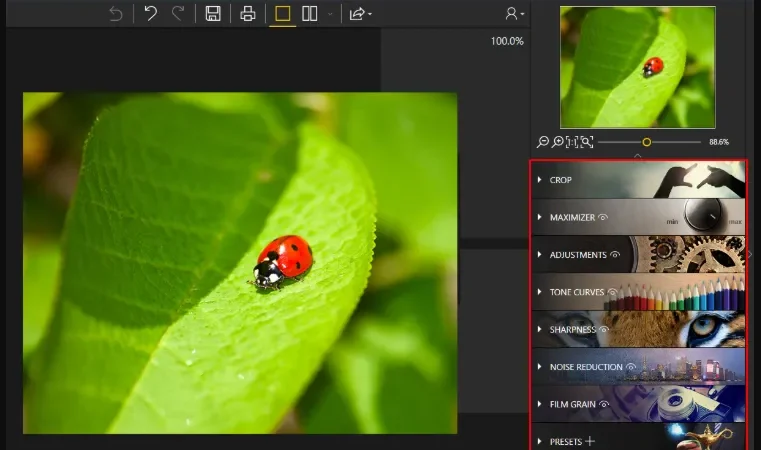This screenshot has width=761, height=450.
Task: Set zoom to 1:1 actual size
Action: (572, 142)
